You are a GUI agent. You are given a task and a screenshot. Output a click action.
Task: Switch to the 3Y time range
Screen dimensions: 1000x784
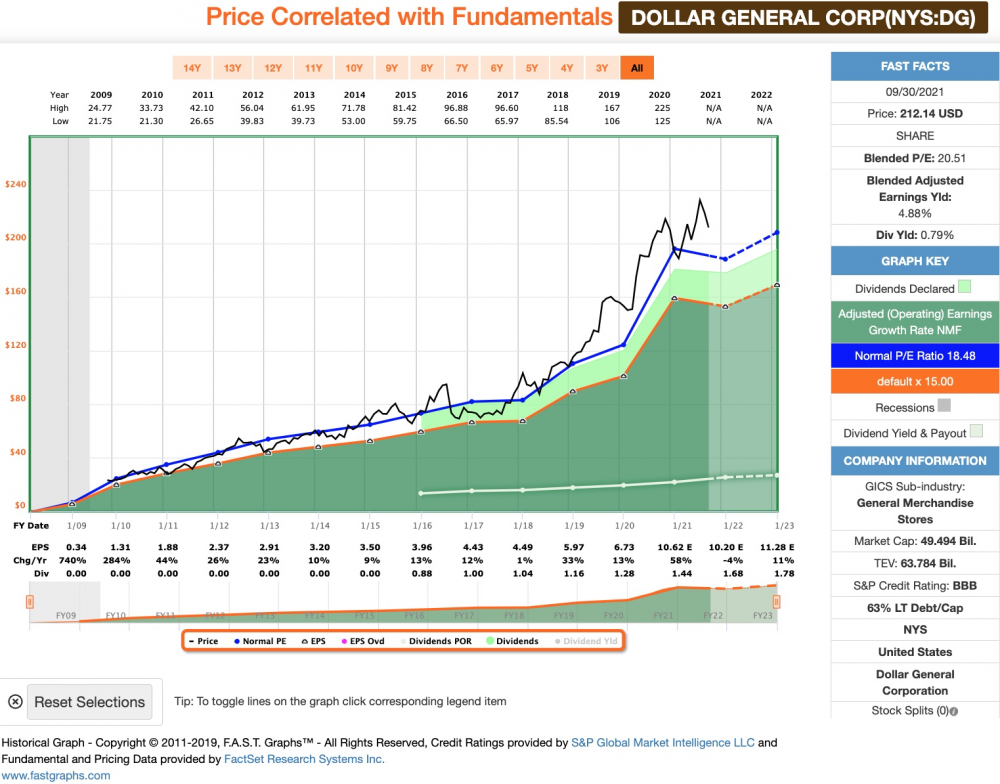pos(602,68)
